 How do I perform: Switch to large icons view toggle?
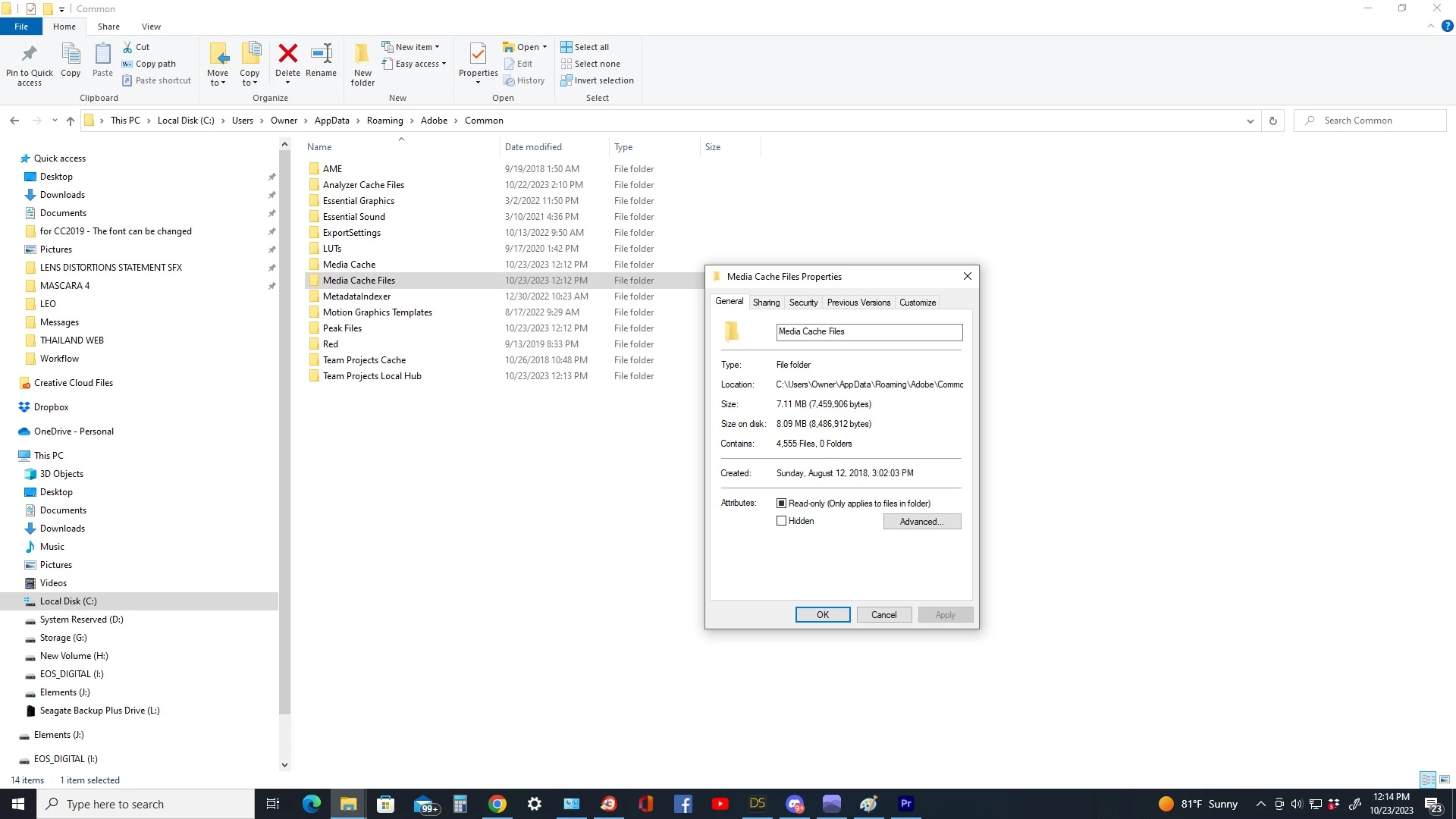click(x=1445, y=780)
